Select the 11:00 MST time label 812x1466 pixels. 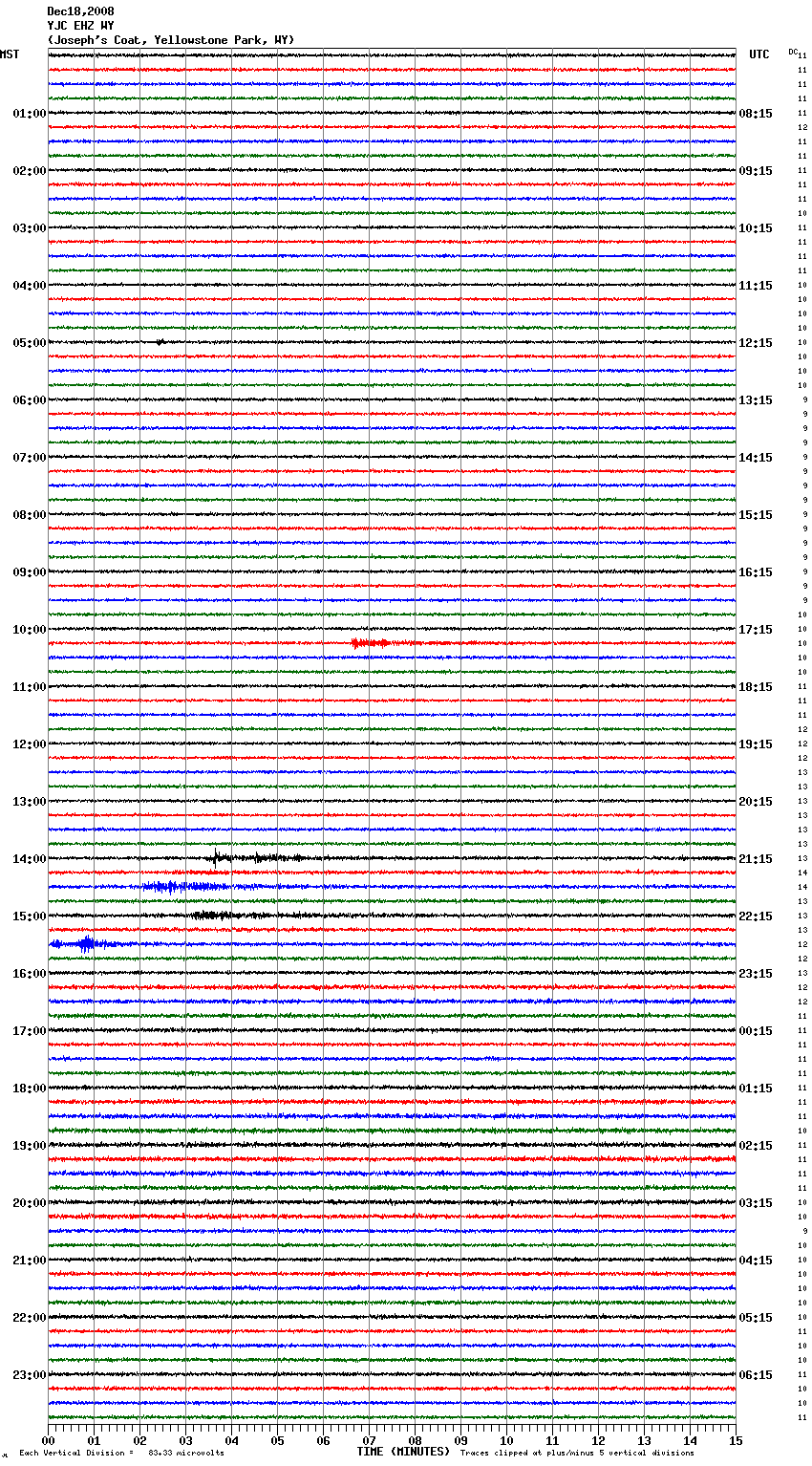(30, 687)
